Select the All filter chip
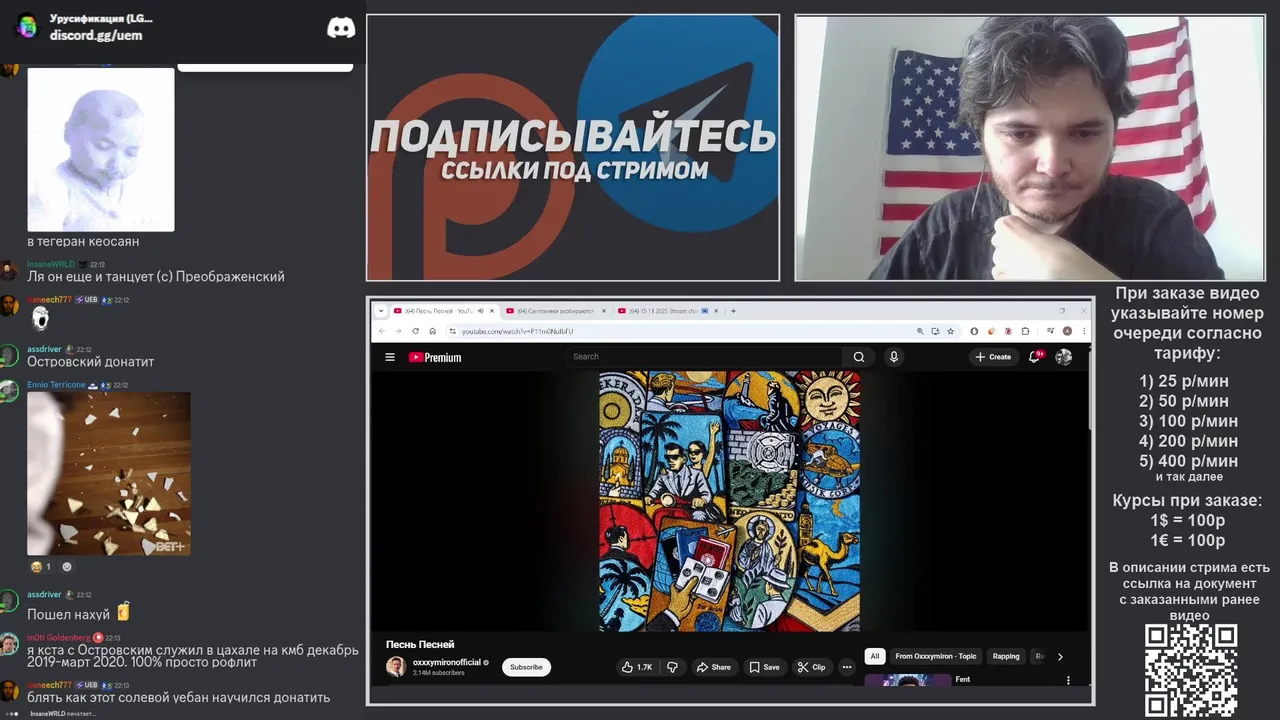1280x720 pixels. [x=875, y=657]
